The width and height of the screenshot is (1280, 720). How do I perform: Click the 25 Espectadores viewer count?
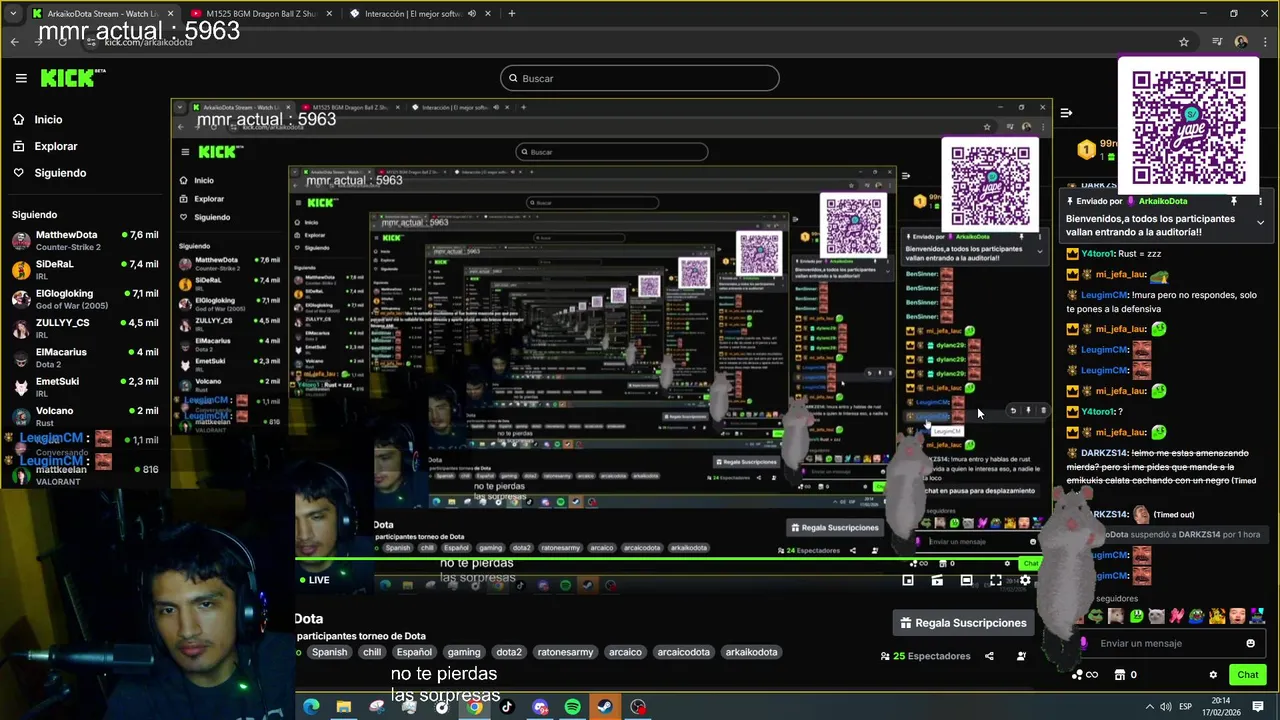coord(925,656)
